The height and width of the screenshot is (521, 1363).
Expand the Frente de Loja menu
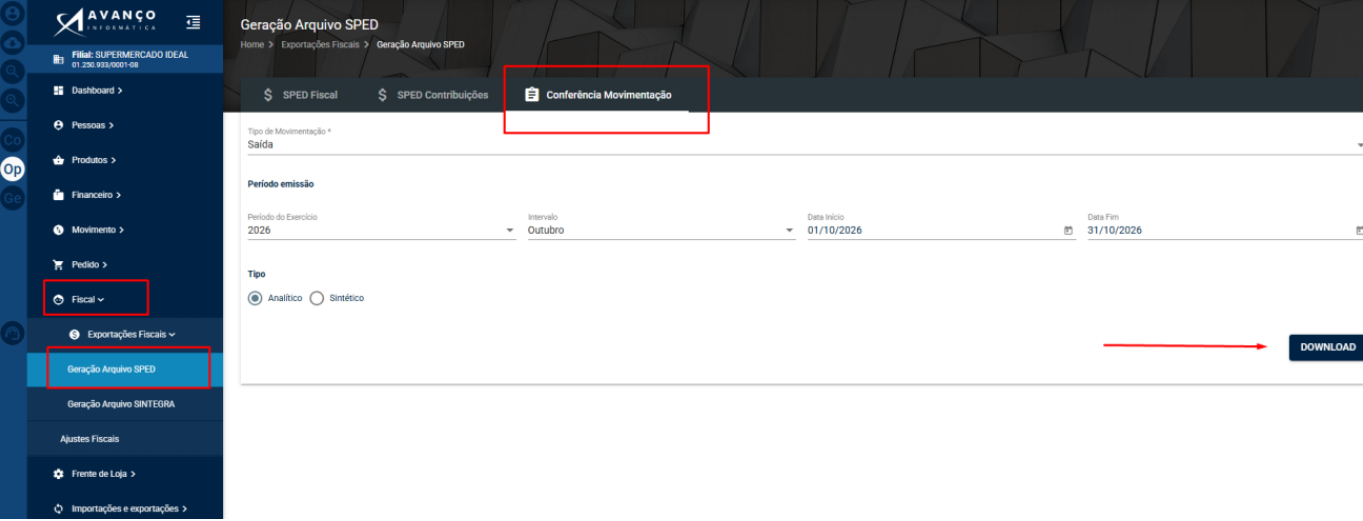tap(125, 474)
